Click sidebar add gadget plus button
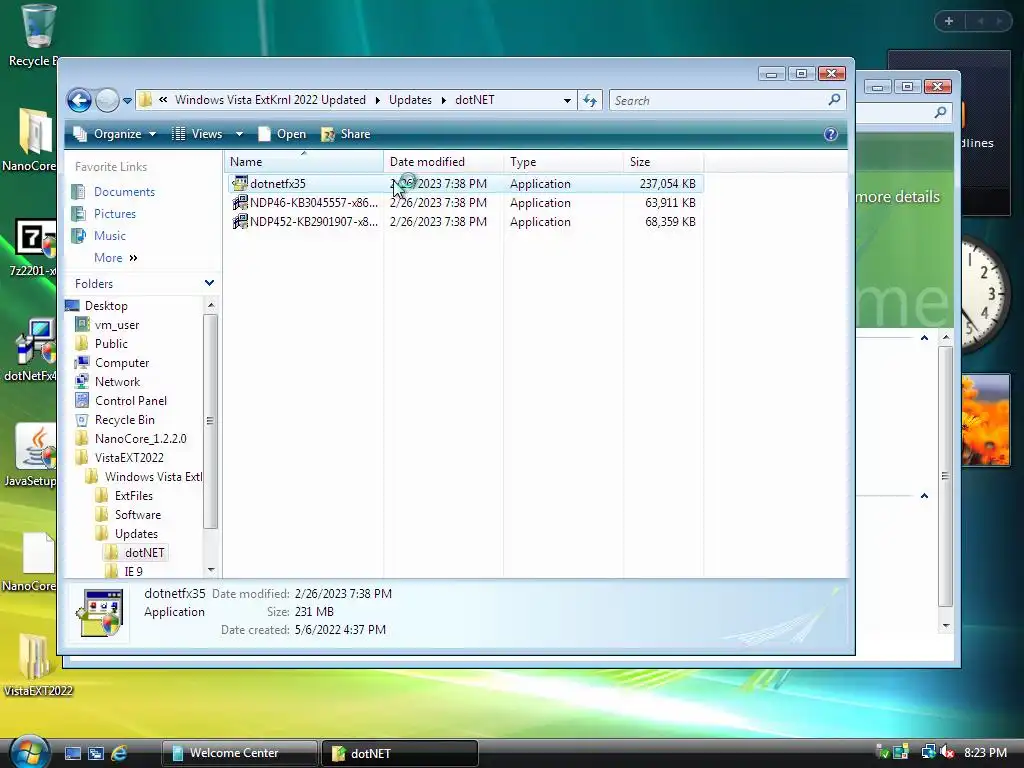This screenshot has width=1024, height=768. (x=949, y=22)
